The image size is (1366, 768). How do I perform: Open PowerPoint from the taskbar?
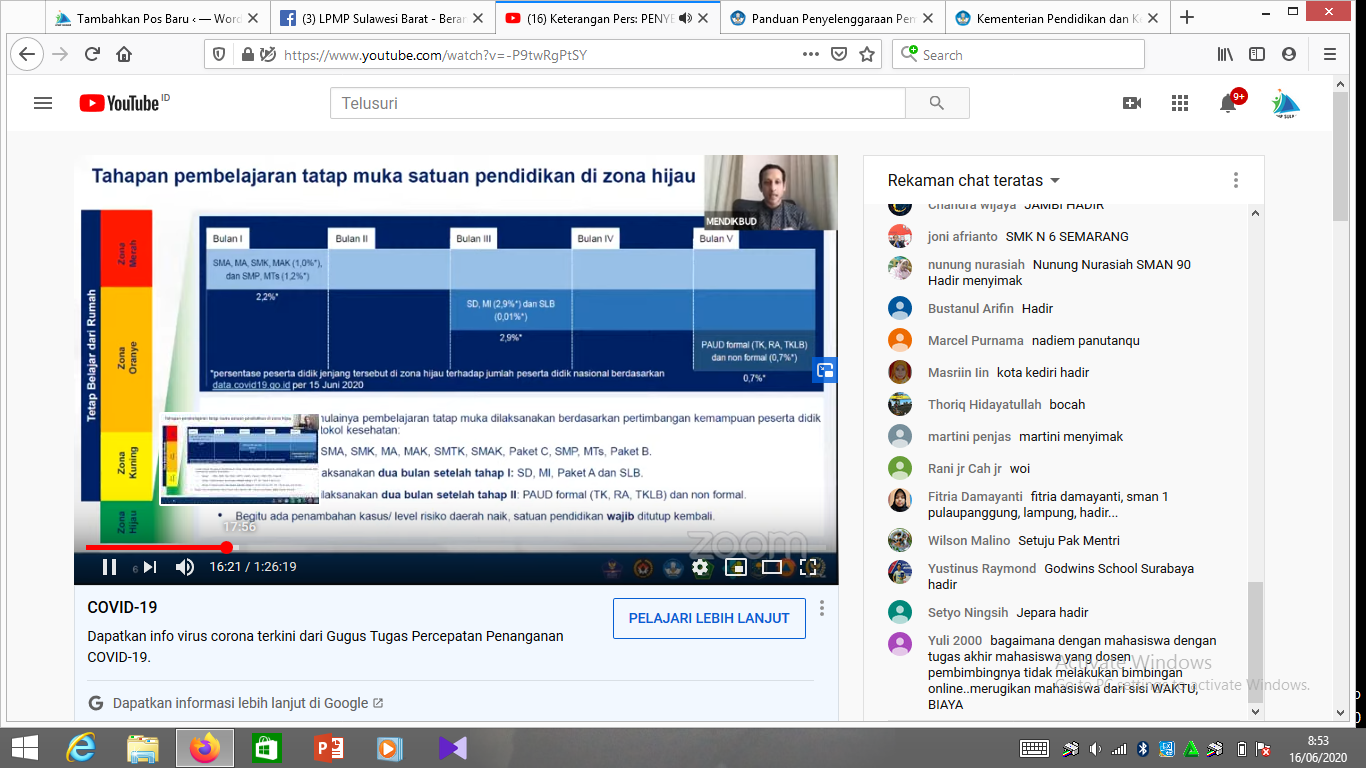click(329, 748)
